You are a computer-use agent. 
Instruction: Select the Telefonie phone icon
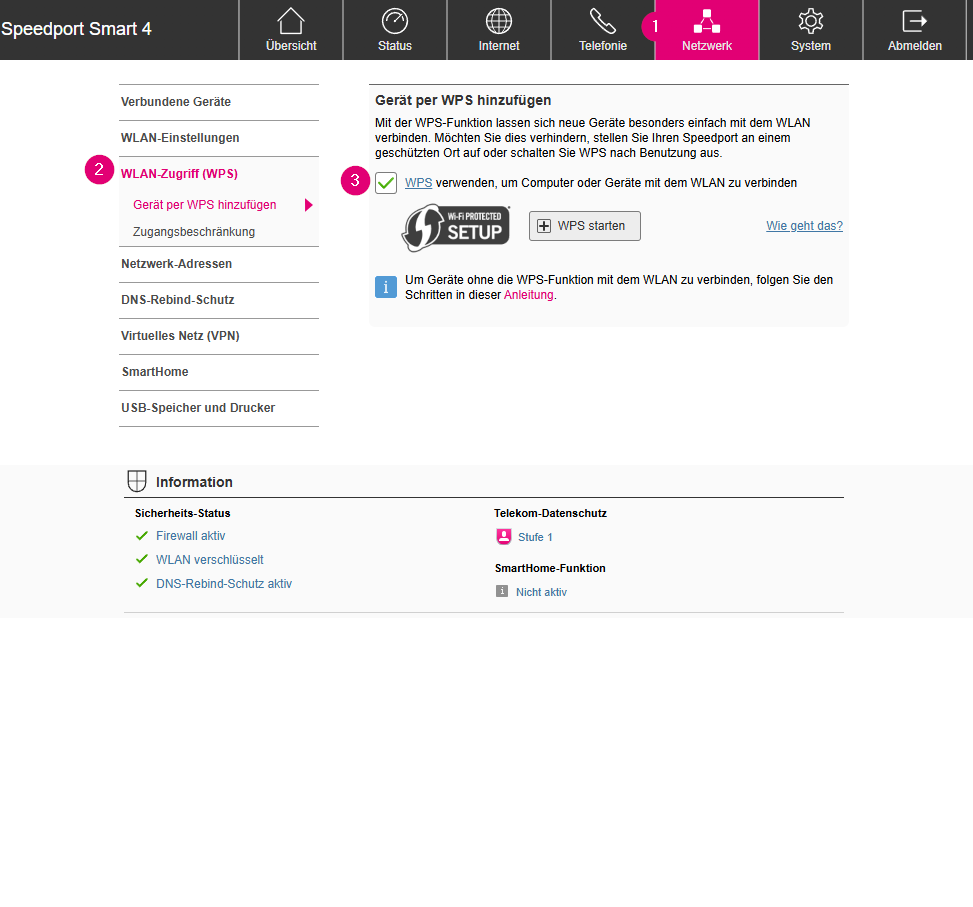coord(603,22)
